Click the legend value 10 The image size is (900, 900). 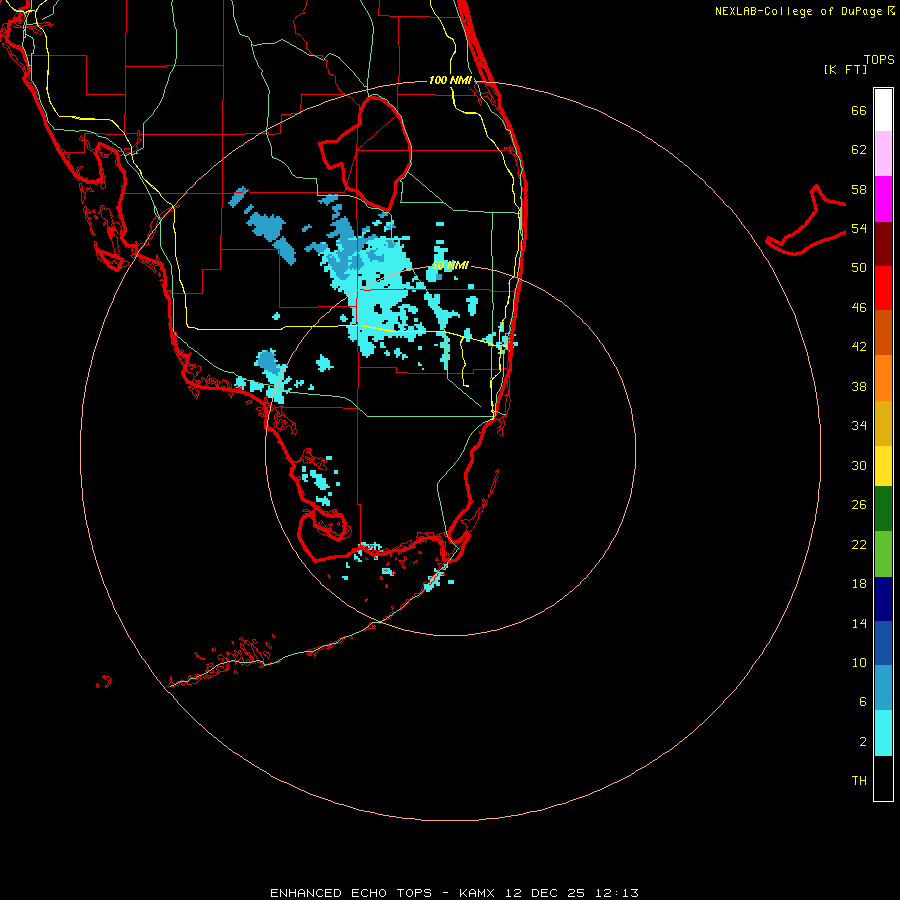click(859, 662)
